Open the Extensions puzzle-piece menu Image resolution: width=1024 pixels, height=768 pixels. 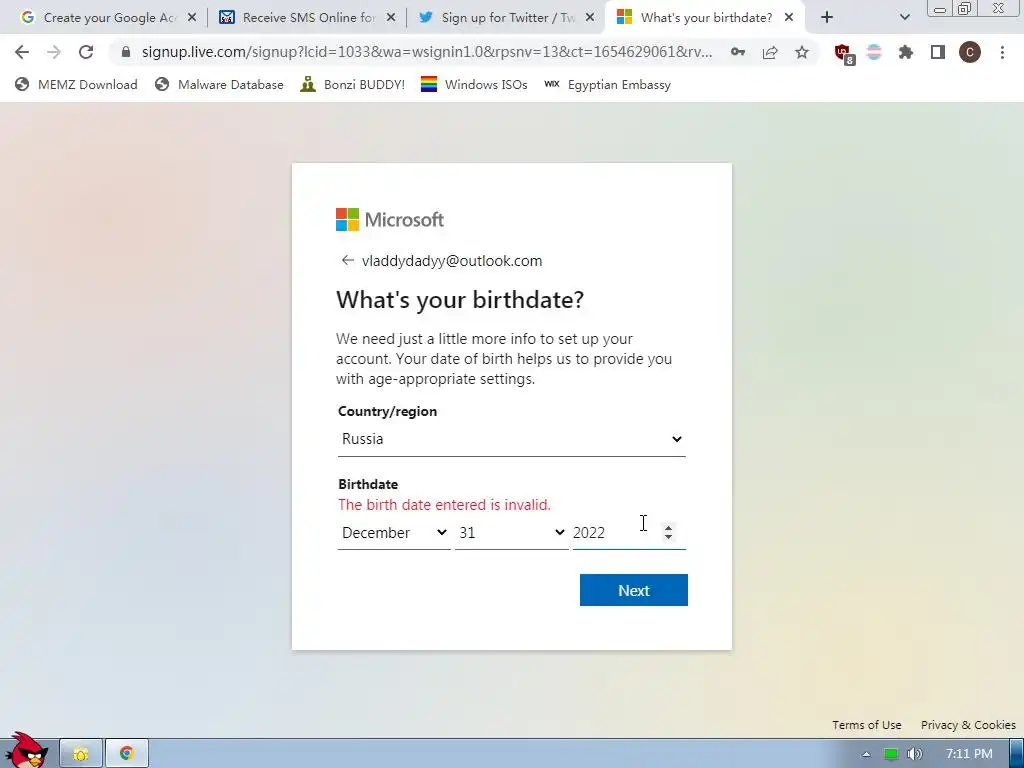coord(906,52)
